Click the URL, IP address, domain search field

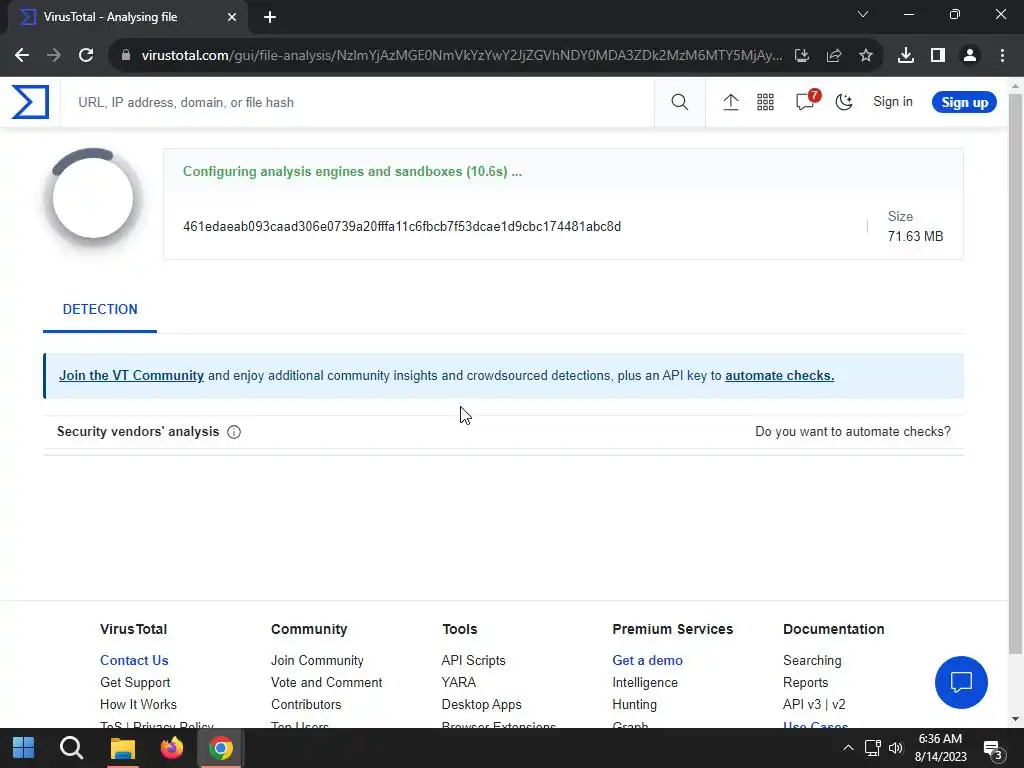(358, 103)
